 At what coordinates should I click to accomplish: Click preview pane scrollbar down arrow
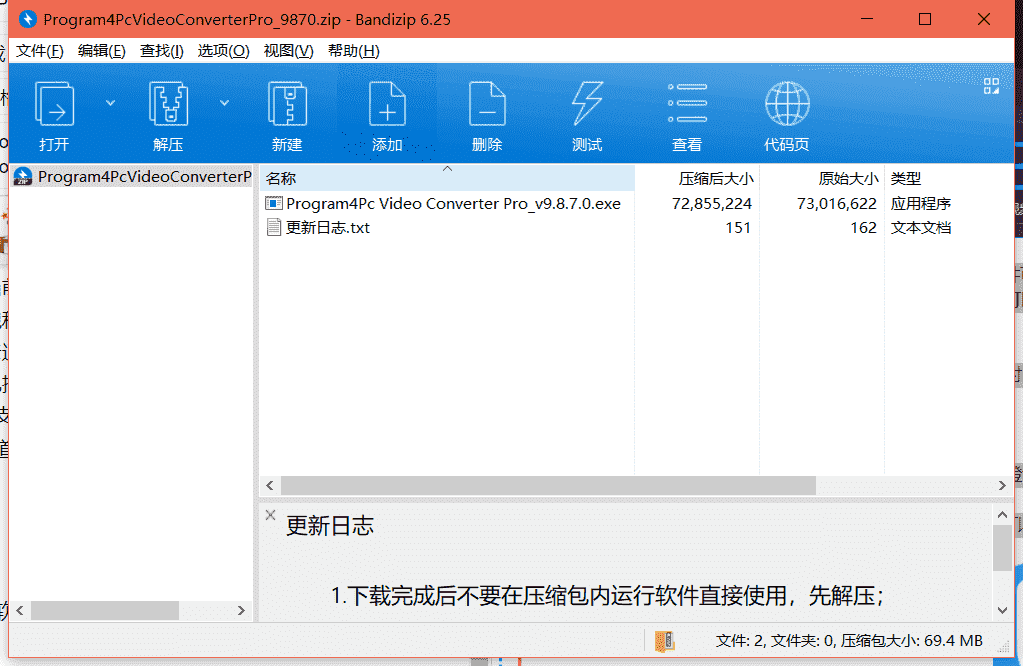point(1003,611)
